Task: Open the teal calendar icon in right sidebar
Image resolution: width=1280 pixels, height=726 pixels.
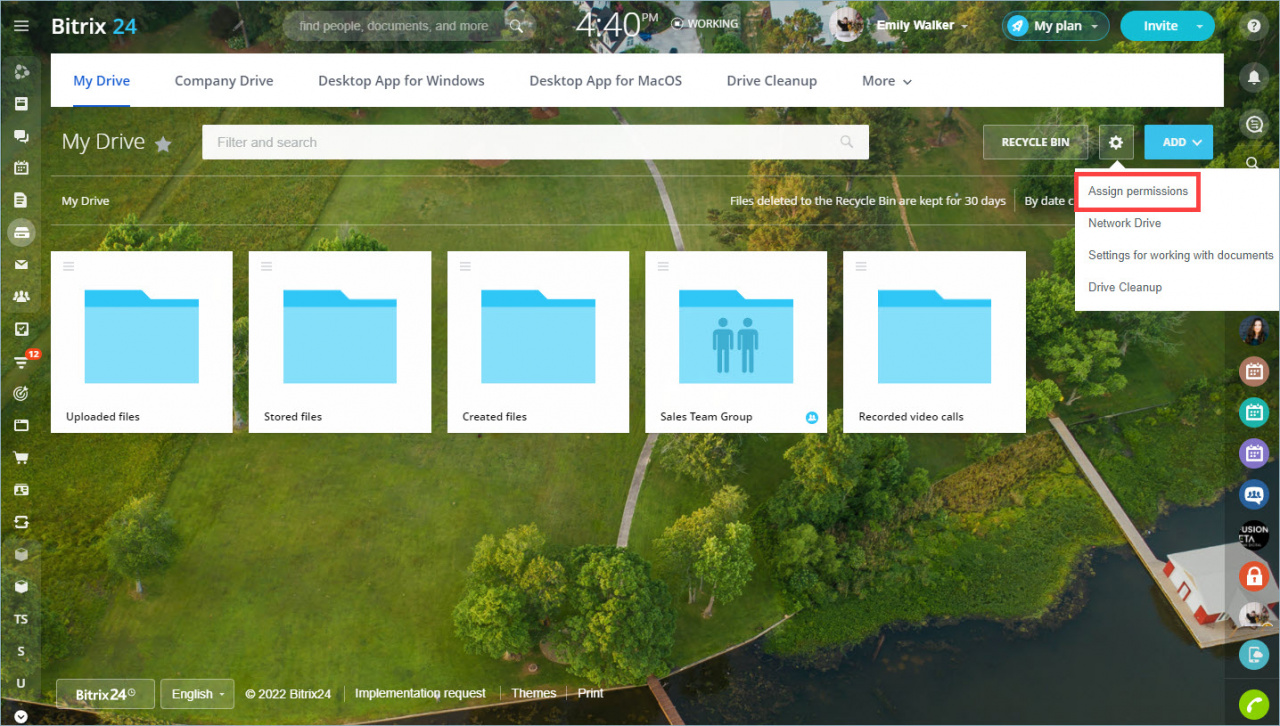Action: click(x=1253, y=411)
